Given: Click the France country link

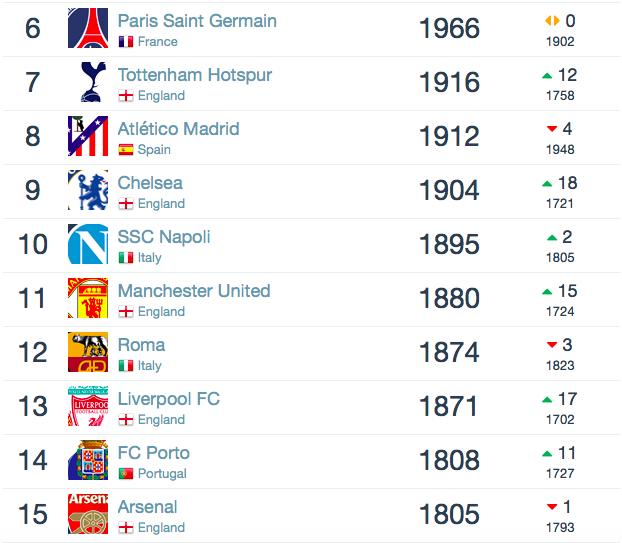Looking at the screenshot, I should [157, 41].
